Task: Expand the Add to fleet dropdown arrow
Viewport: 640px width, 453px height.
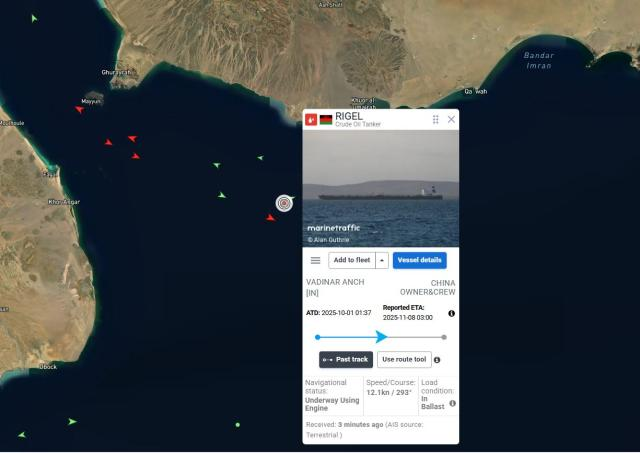Action: [x=382, y=260]
